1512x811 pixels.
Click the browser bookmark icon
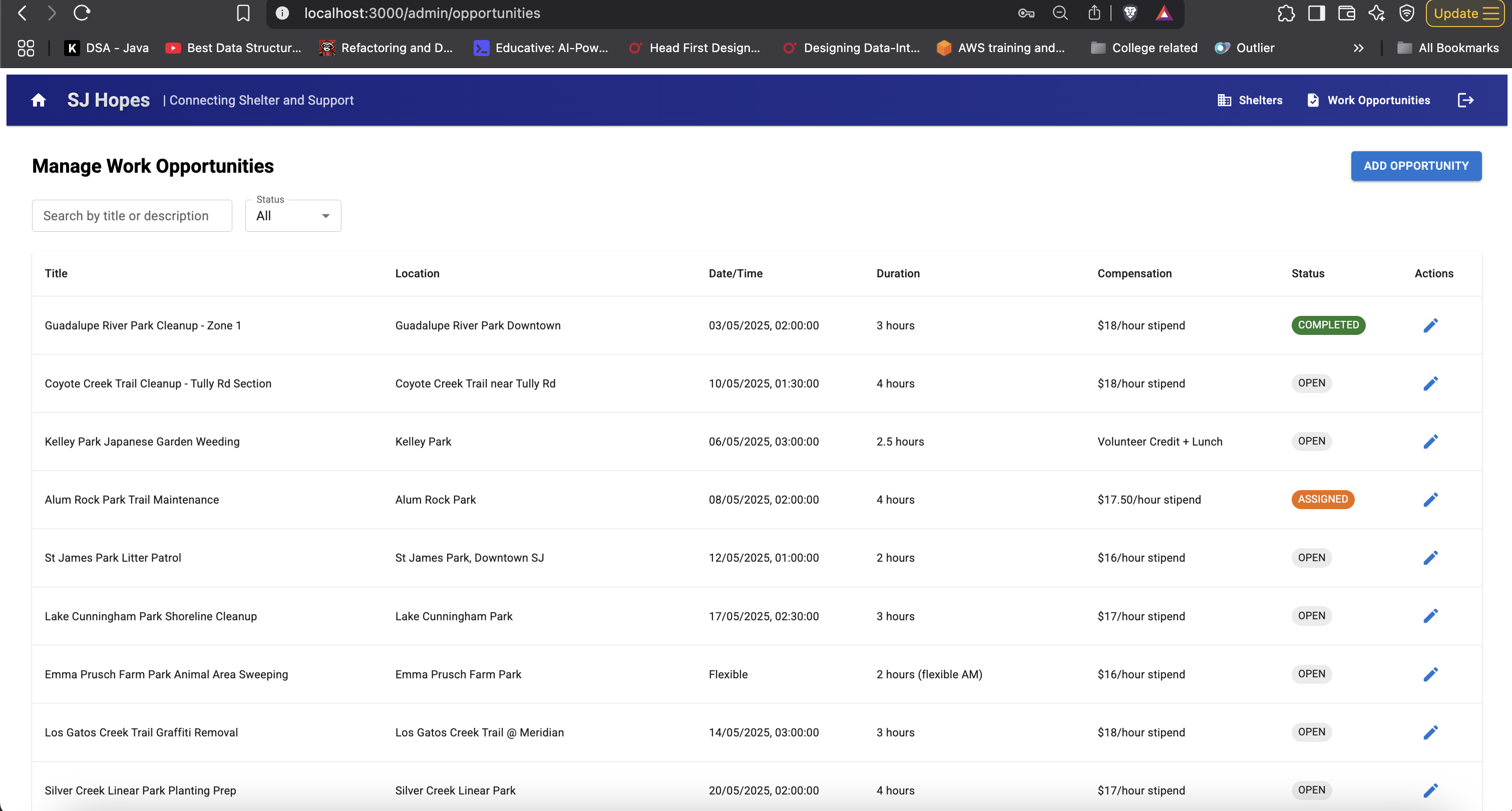click(x=243, y=13)
